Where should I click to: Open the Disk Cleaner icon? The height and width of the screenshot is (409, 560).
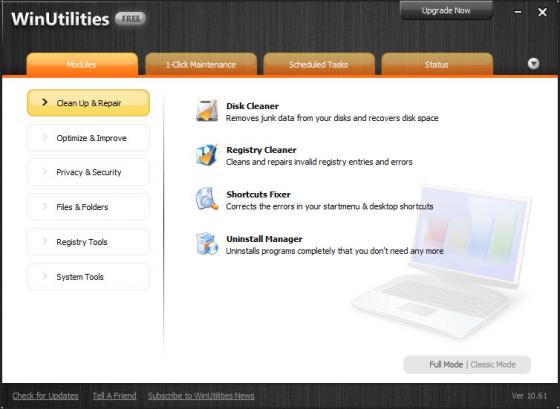[x=207, y=111]
